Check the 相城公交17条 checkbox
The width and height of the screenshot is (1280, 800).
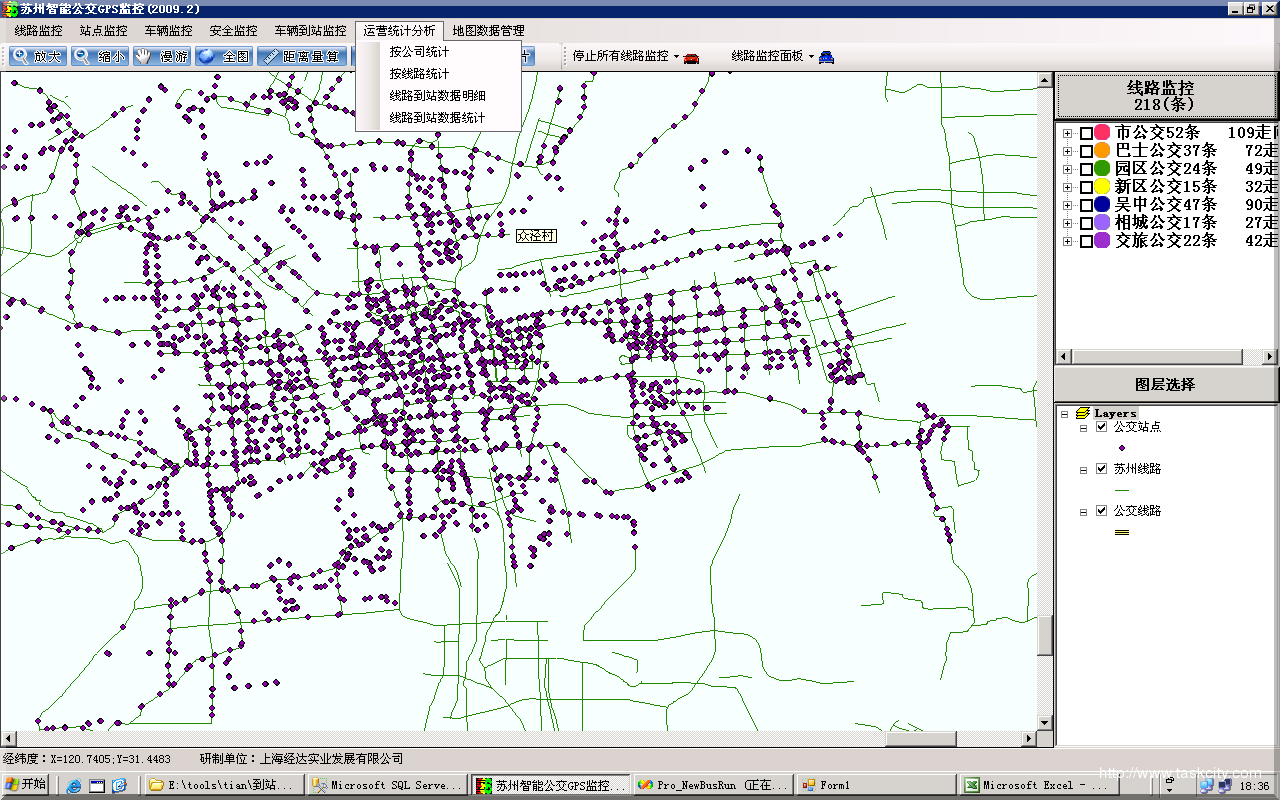pyautogui.click(x=1086, y=223)
